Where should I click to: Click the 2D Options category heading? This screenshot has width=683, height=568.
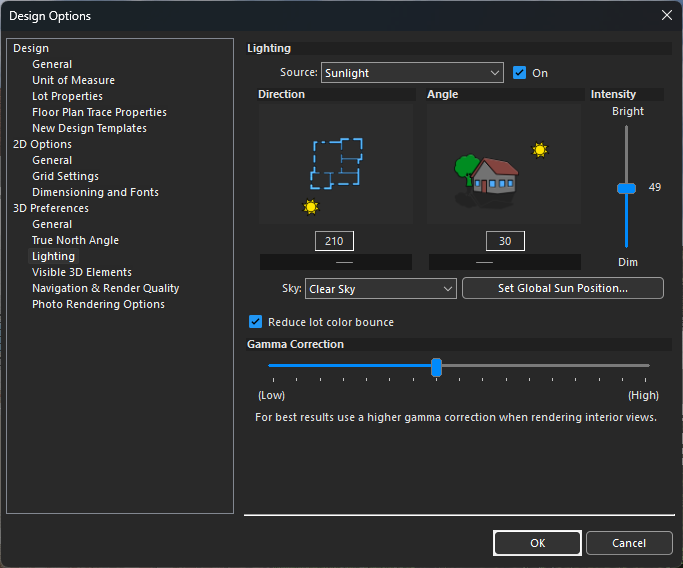coord(42,144)
